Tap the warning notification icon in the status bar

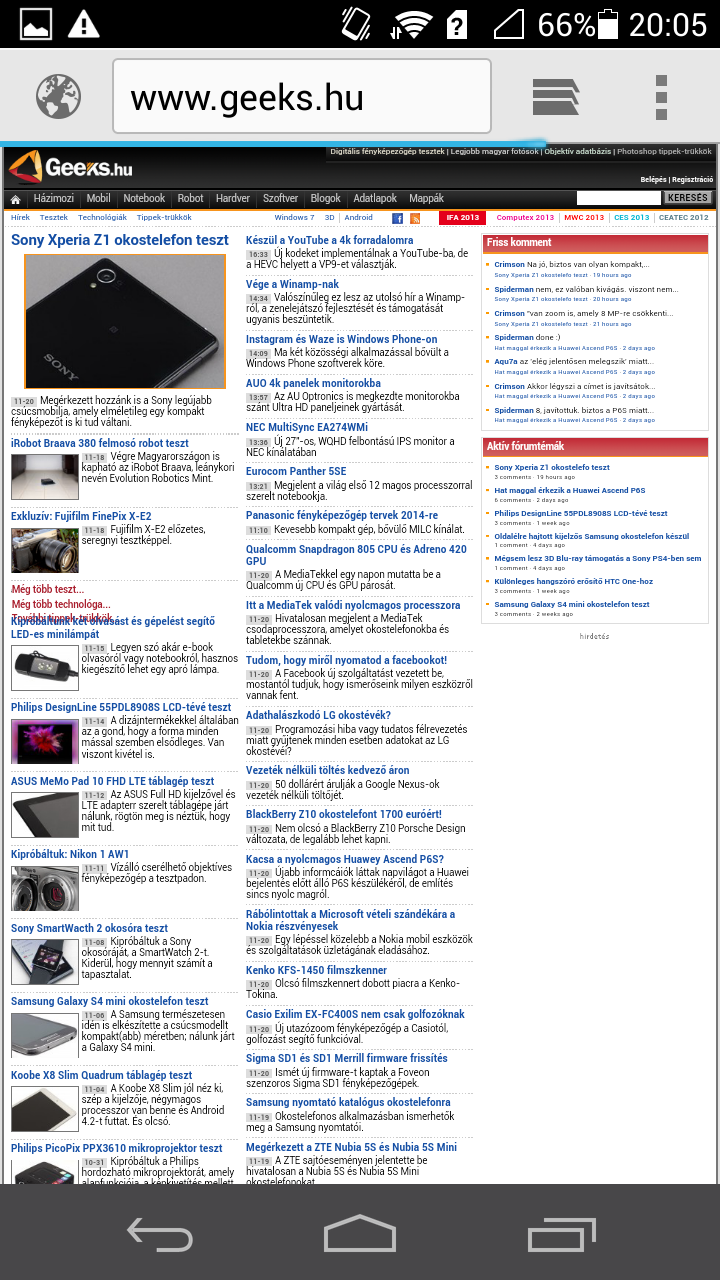[x=83, y=23]
